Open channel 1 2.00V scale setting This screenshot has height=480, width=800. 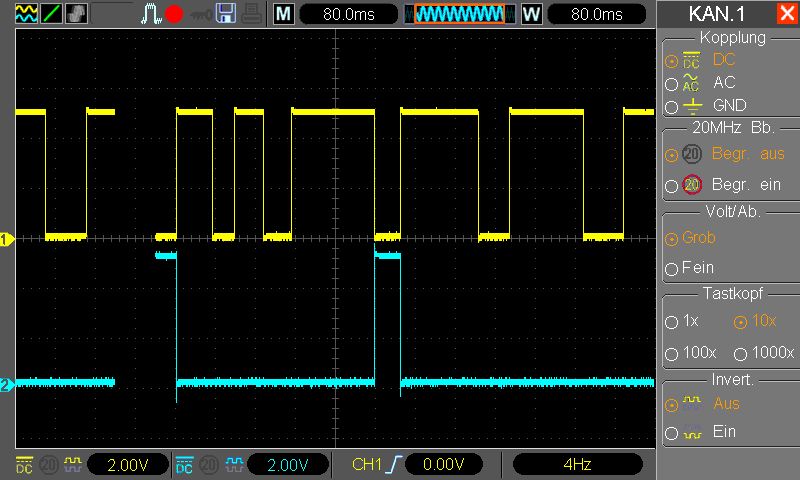pyautogui.click(x=128, y=465)
